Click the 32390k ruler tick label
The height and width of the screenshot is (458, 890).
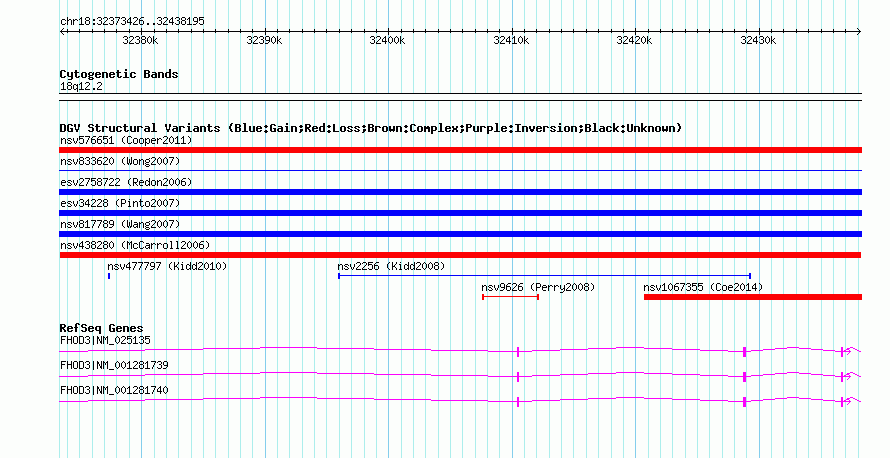[264, 40]
